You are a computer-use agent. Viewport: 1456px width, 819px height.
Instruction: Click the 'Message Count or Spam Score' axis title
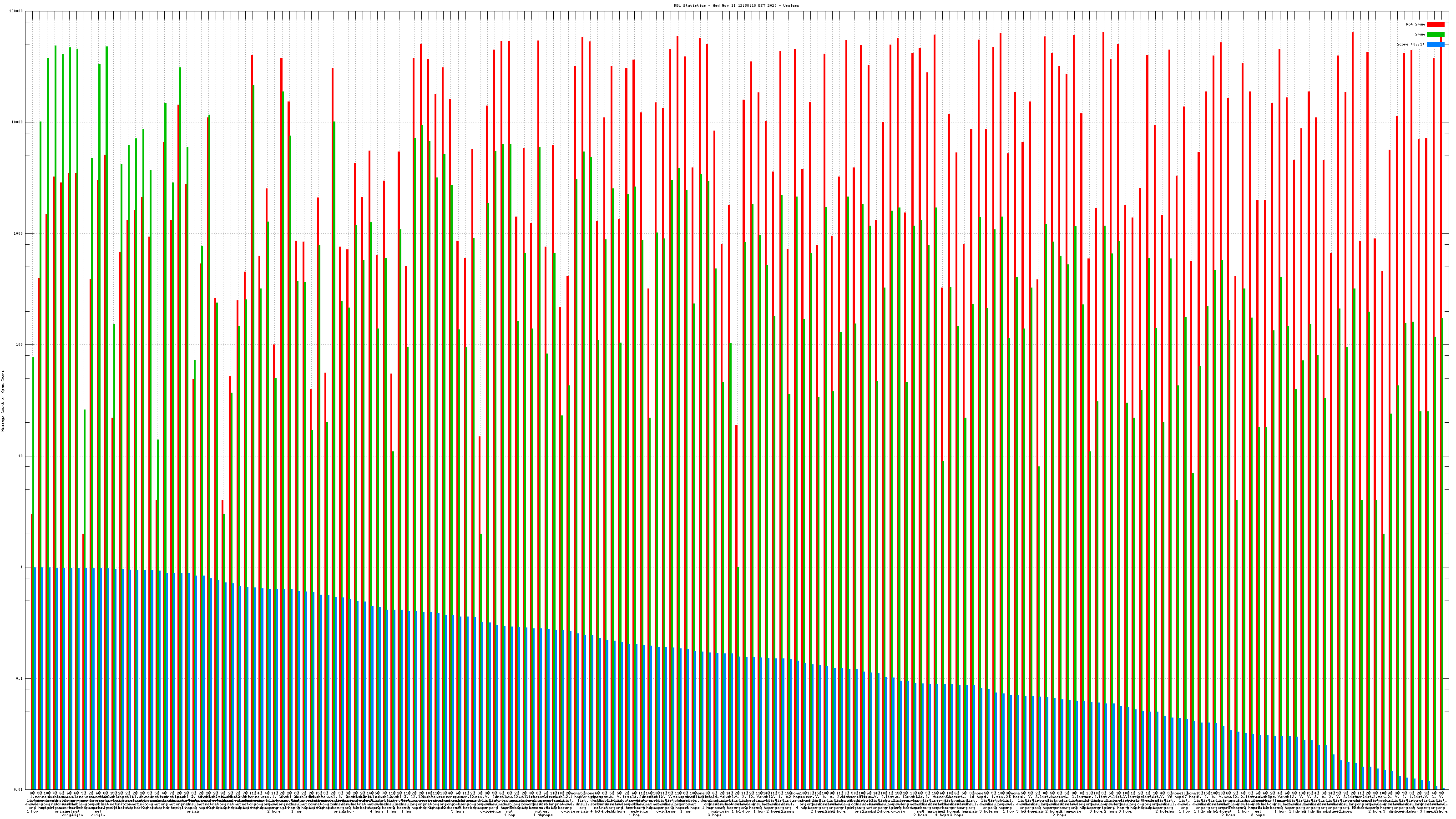click(x=3, y=401)
